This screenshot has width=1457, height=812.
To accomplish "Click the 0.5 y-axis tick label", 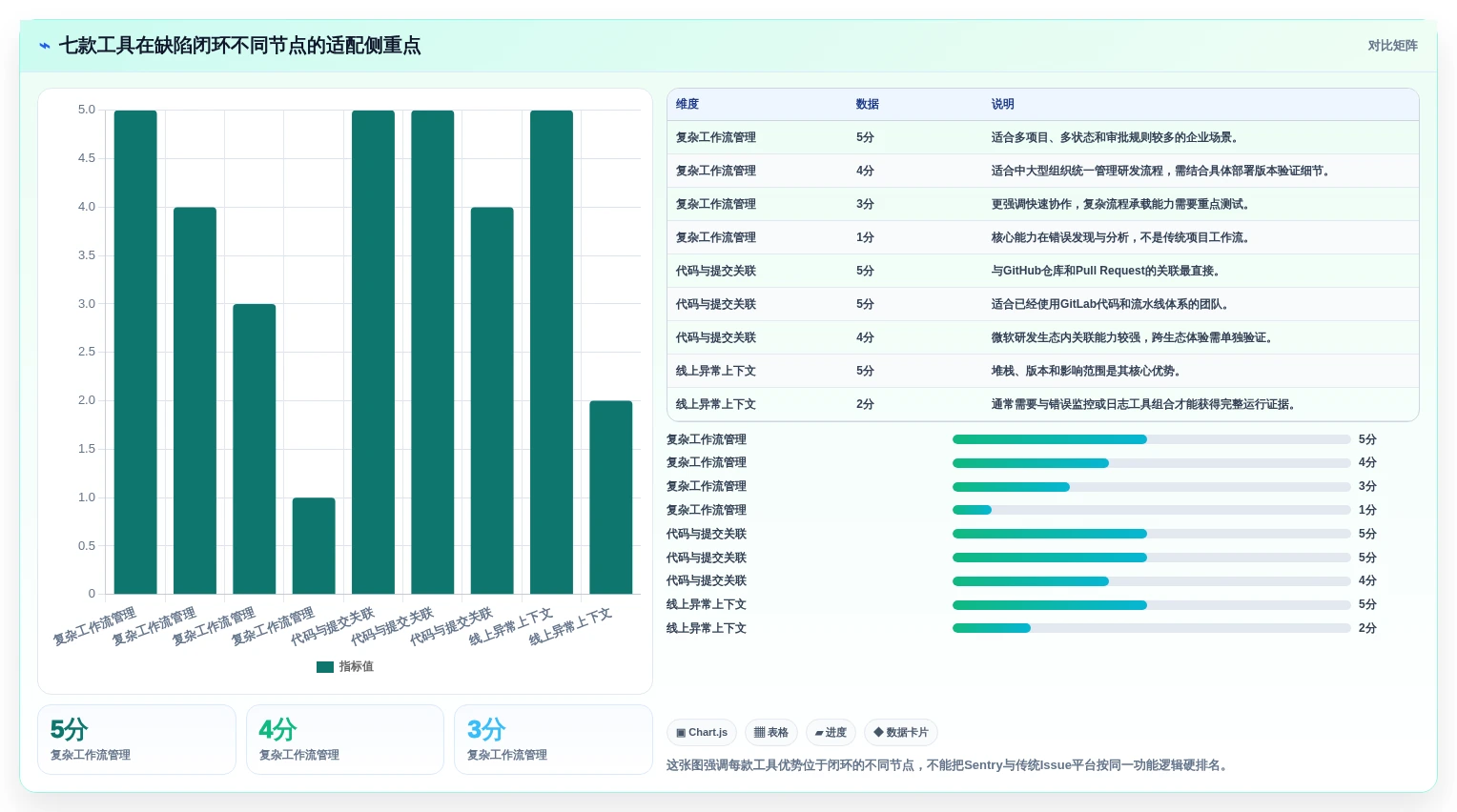I will click(x=87, y=546).
